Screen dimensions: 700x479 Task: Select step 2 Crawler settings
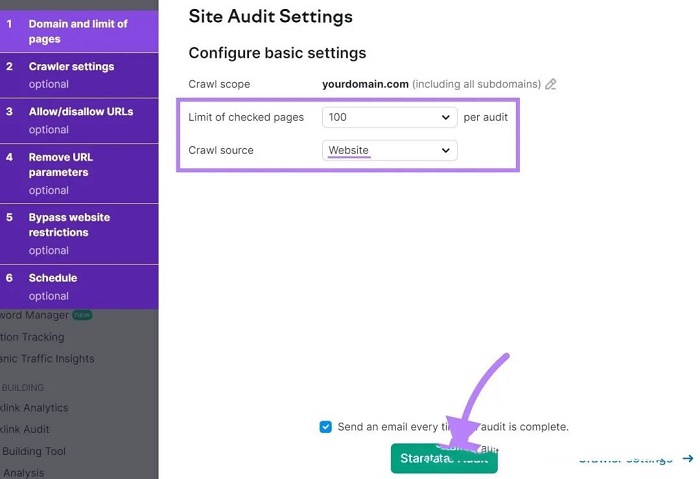click(79, 75)
